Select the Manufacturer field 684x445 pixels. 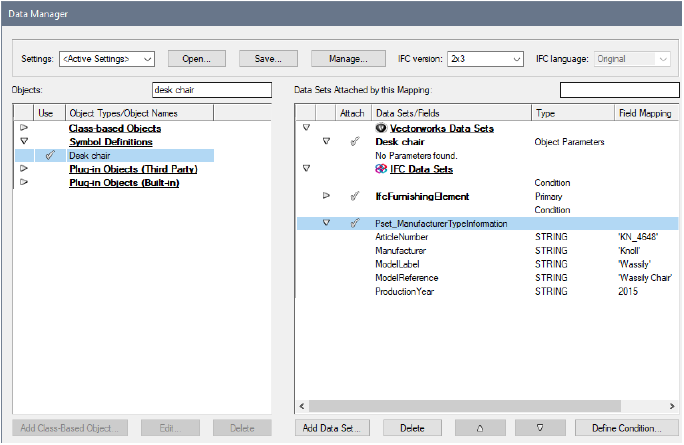click(x=400, y=250)
